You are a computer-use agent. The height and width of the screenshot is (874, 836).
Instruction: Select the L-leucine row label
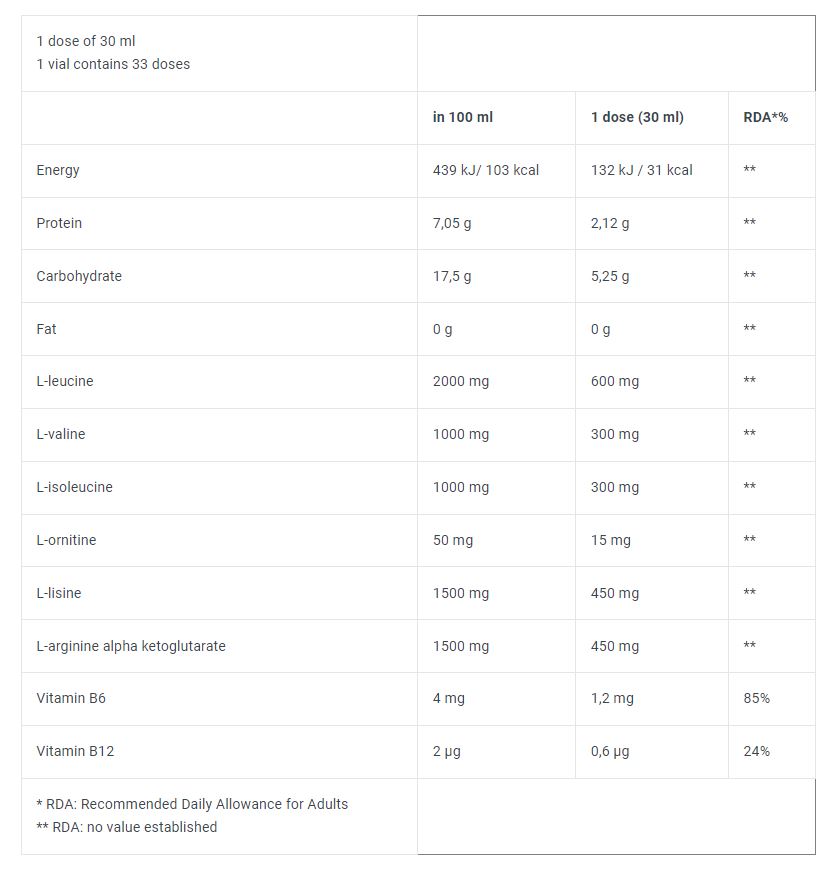[65, 381]
